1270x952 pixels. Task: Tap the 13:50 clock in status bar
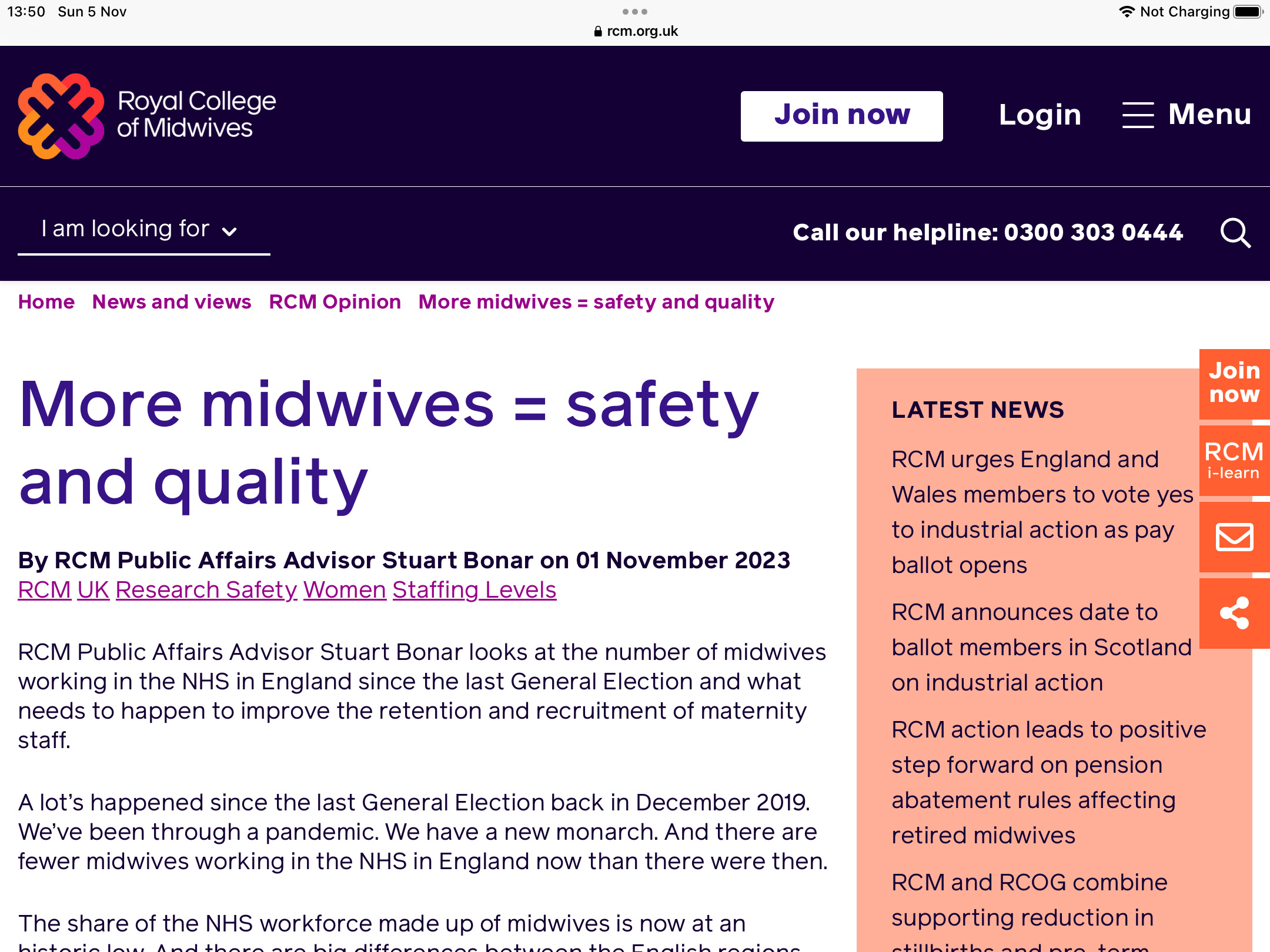26,12
